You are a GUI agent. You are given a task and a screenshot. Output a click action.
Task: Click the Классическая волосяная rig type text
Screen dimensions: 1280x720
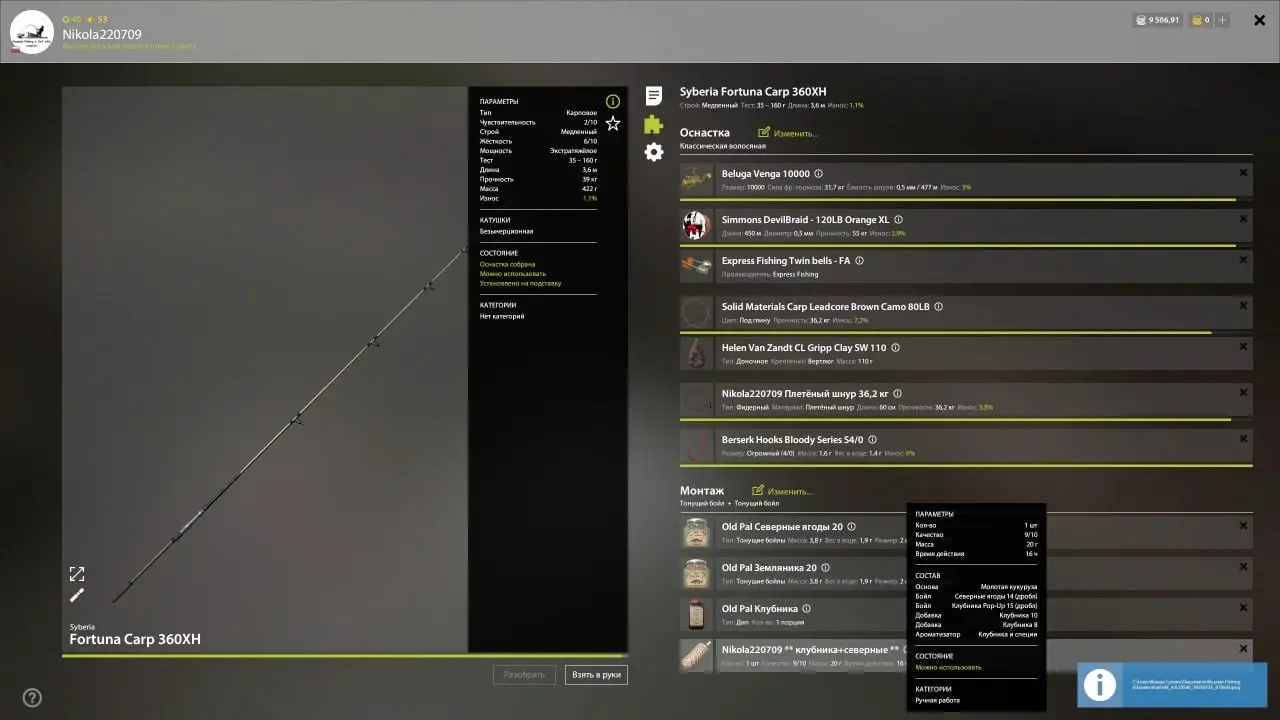point(723,146)
